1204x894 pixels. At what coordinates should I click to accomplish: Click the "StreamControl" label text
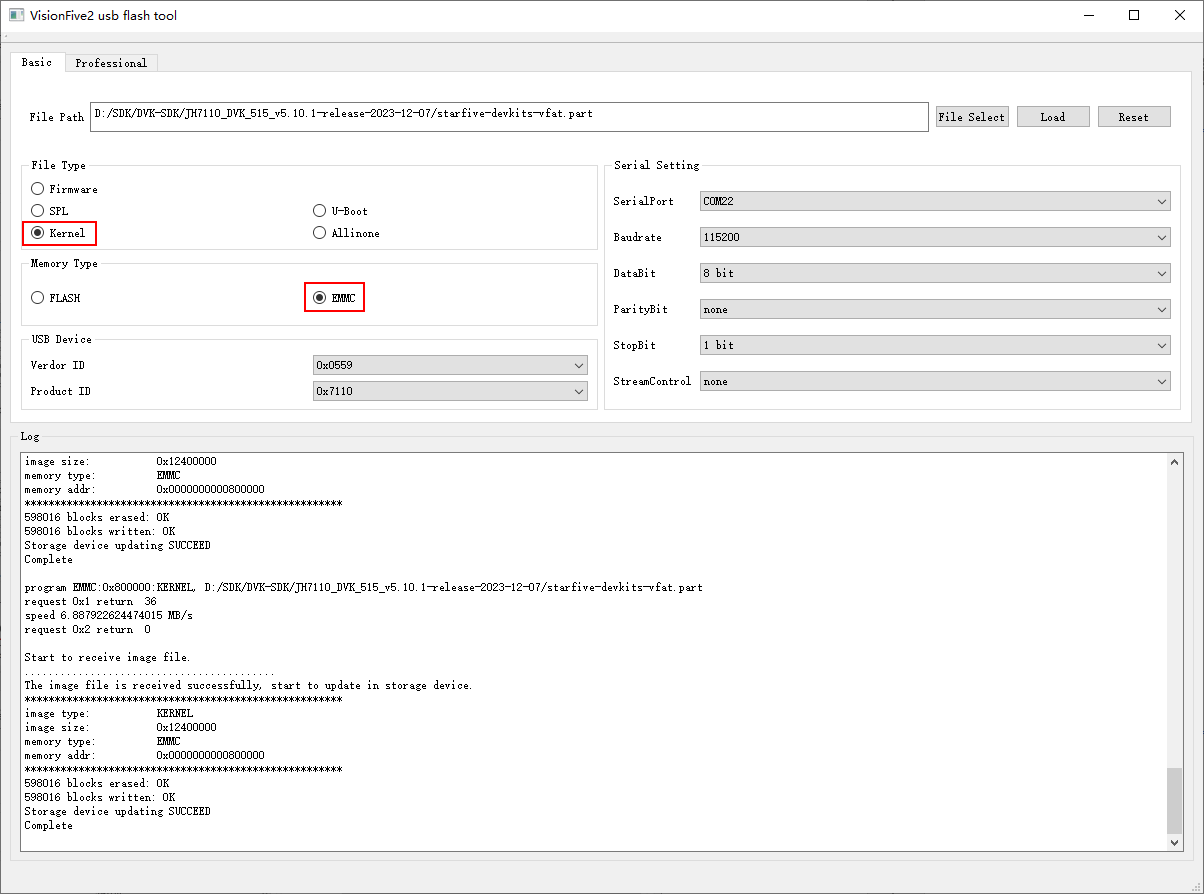coord(652,381)
